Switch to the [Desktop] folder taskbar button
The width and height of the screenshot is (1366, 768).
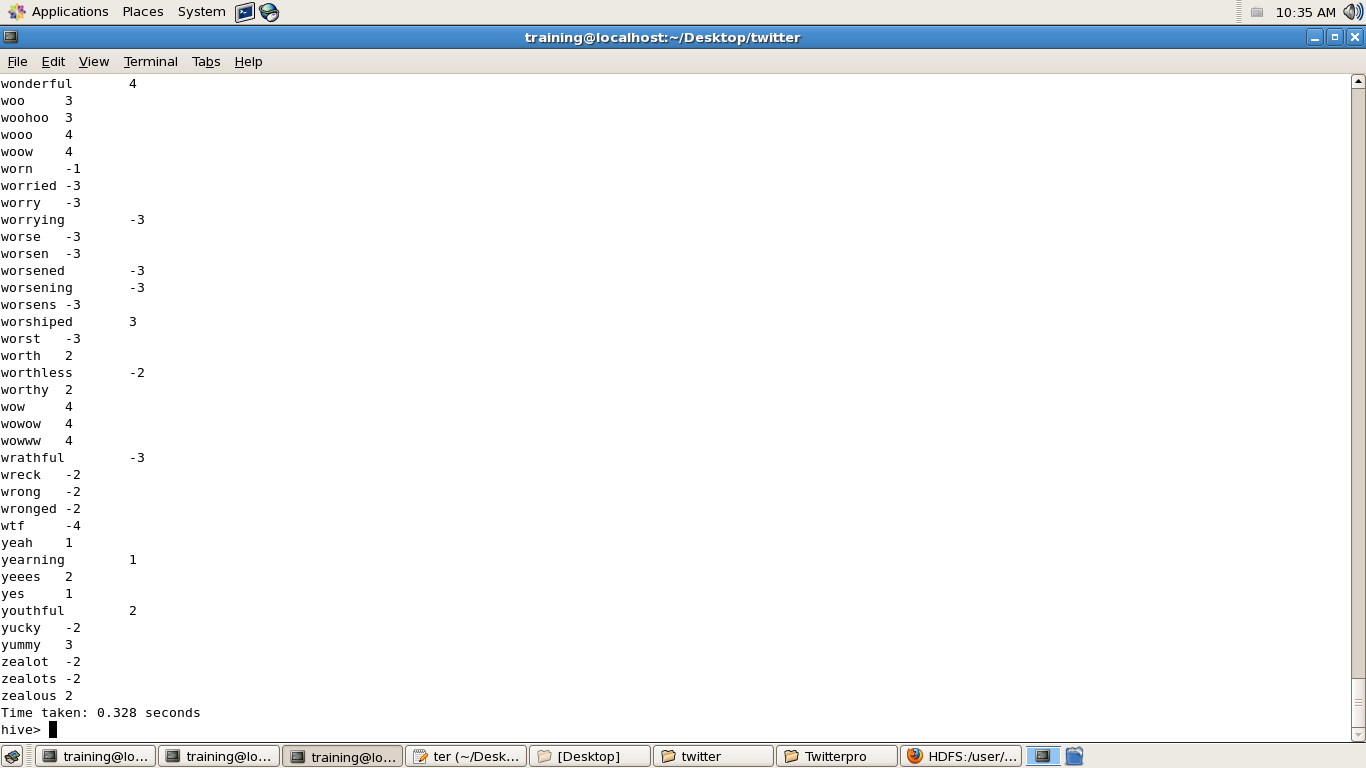coord(590,757)
